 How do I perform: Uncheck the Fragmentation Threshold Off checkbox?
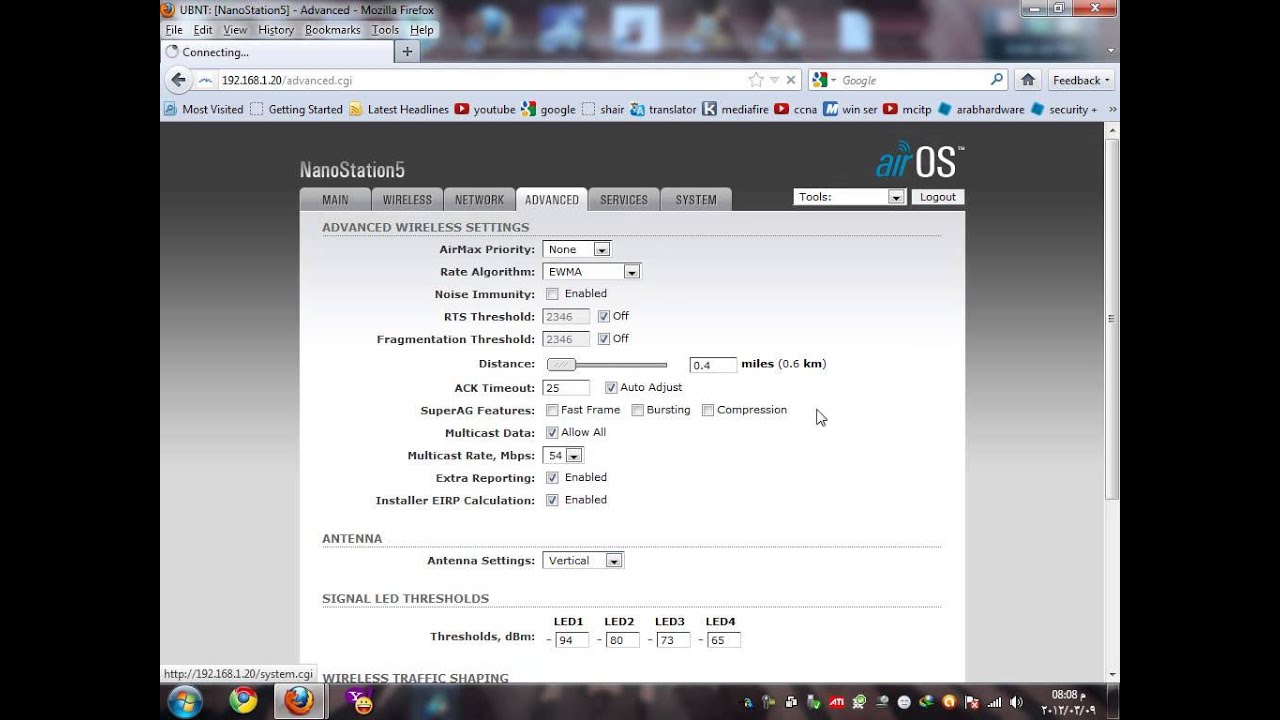[603, 339]
